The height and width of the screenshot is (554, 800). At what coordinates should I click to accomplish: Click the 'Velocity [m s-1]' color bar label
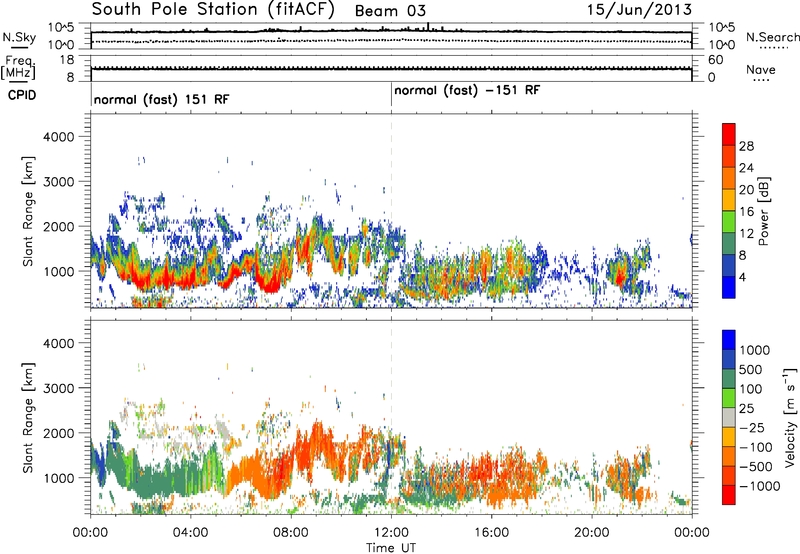791,417
